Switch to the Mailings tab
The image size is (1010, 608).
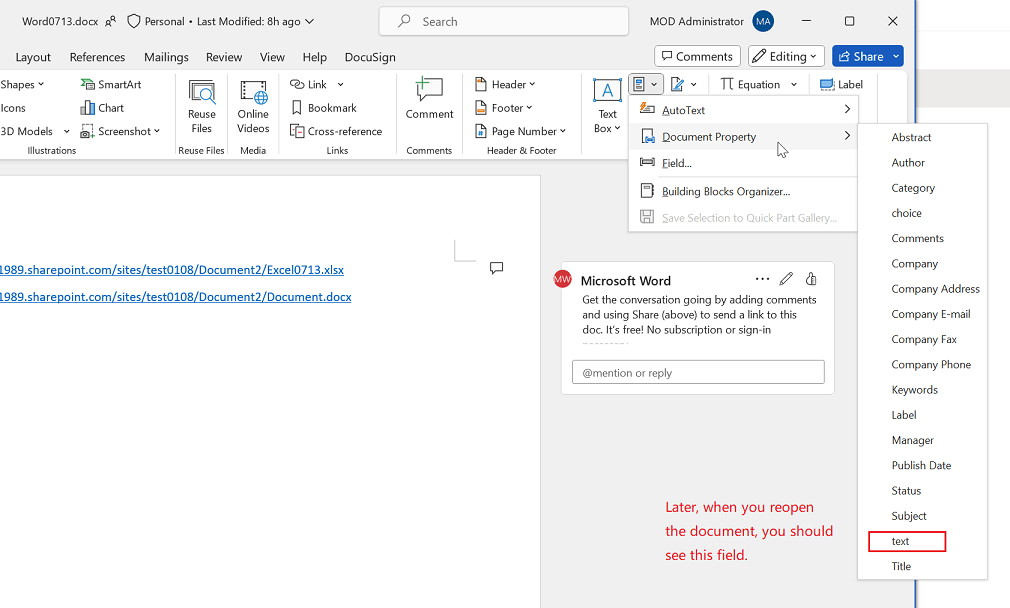(x=166, y=57)
